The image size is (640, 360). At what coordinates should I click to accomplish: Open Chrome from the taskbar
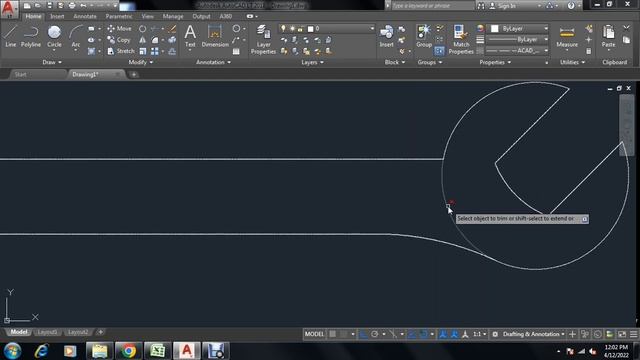[128, 351]
